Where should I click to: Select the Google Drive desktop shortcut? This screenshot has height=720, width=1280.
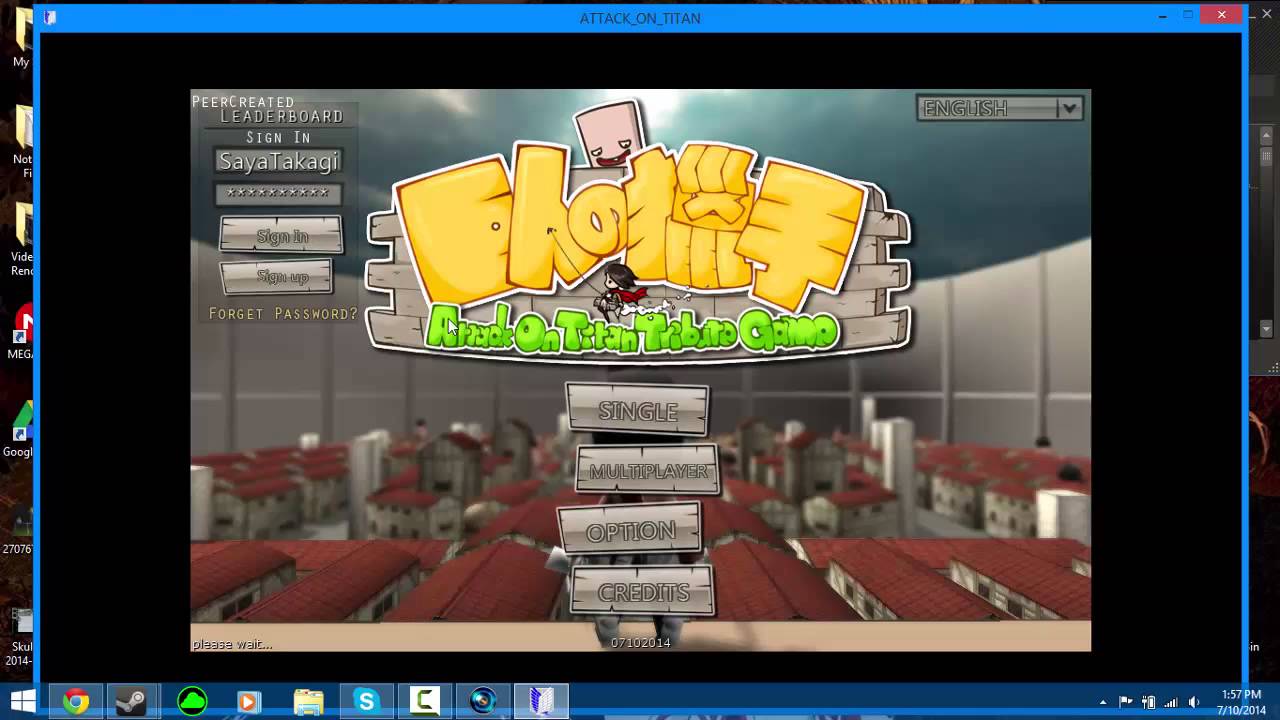(x=20, y=428)
